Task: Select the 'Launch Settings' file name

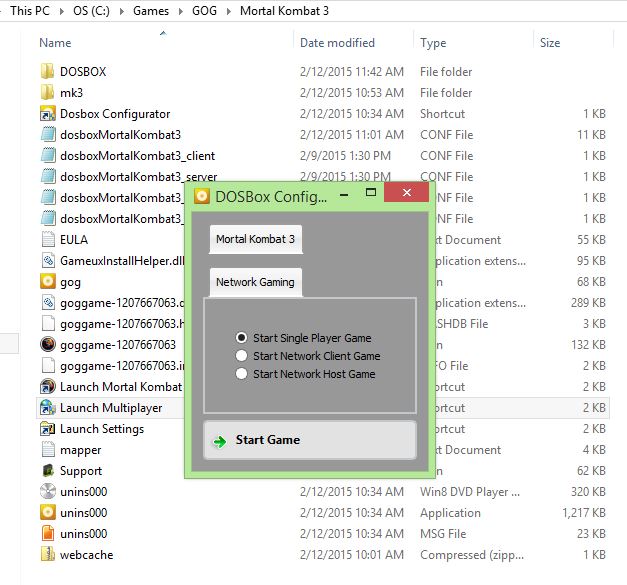Action: click(102, 429)
